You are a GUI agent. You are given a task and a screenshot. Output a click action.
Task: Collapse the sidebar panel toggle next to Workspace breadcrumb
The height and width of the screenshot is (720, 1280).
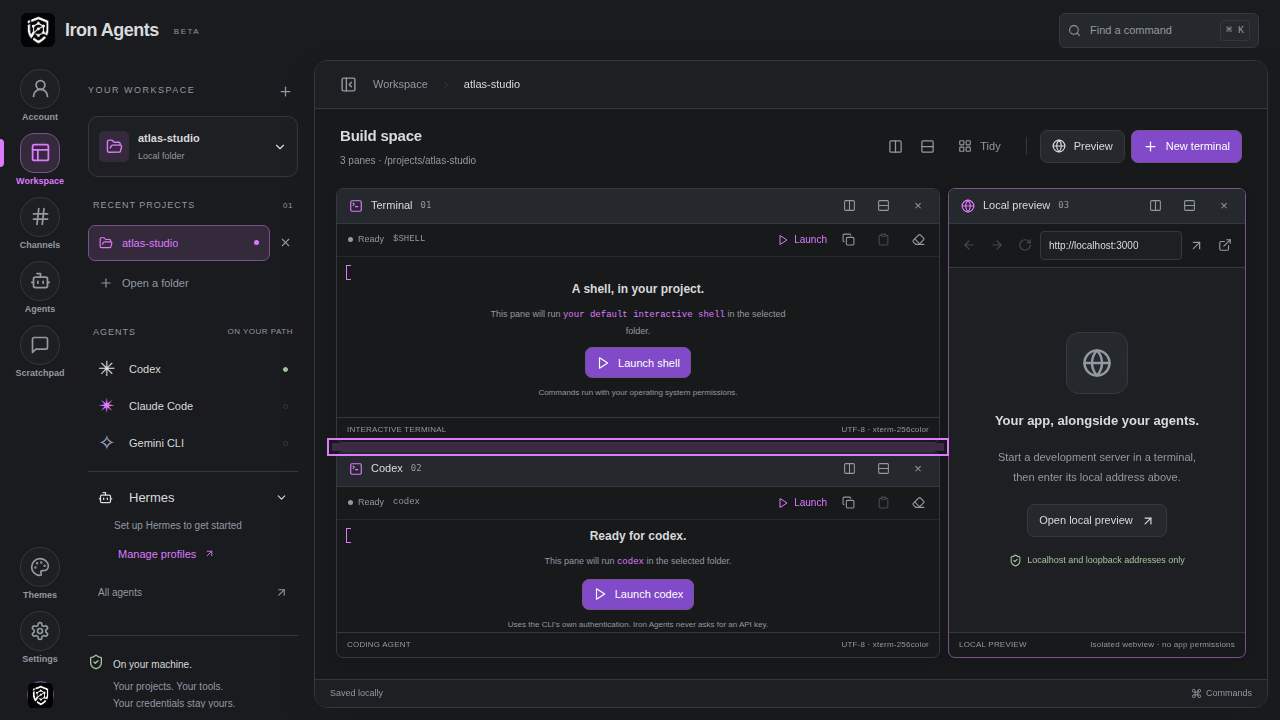tap(348, 84)
